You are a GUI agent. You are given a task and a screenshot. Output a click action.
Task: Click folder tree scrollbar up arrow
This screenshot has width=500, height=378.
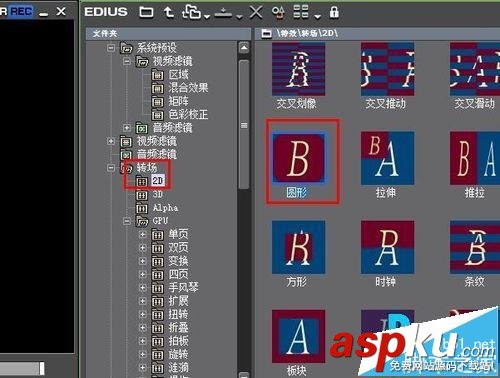pyautogui.click(x=244, y=48)
